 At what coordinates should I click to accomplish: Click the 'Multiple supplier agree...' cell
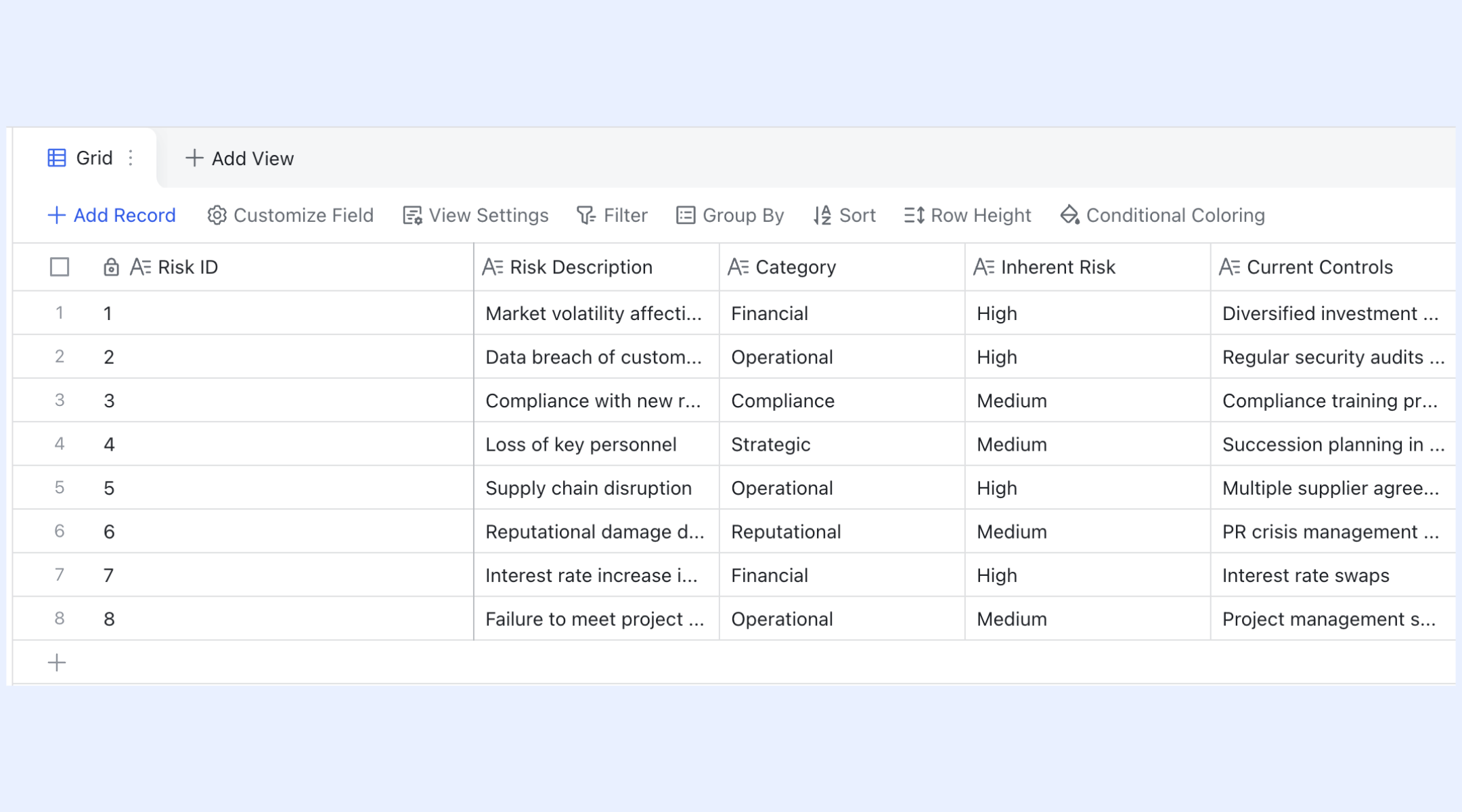tap(1333, 488)
